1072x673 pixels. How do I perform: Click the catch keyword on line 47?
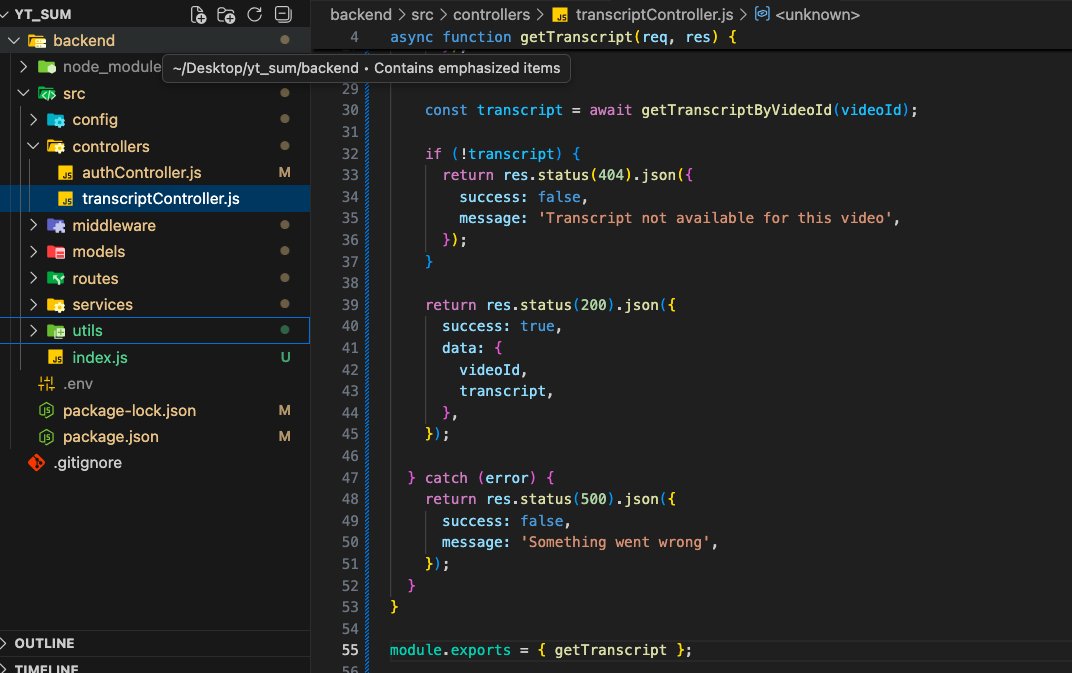coord(446,477)
